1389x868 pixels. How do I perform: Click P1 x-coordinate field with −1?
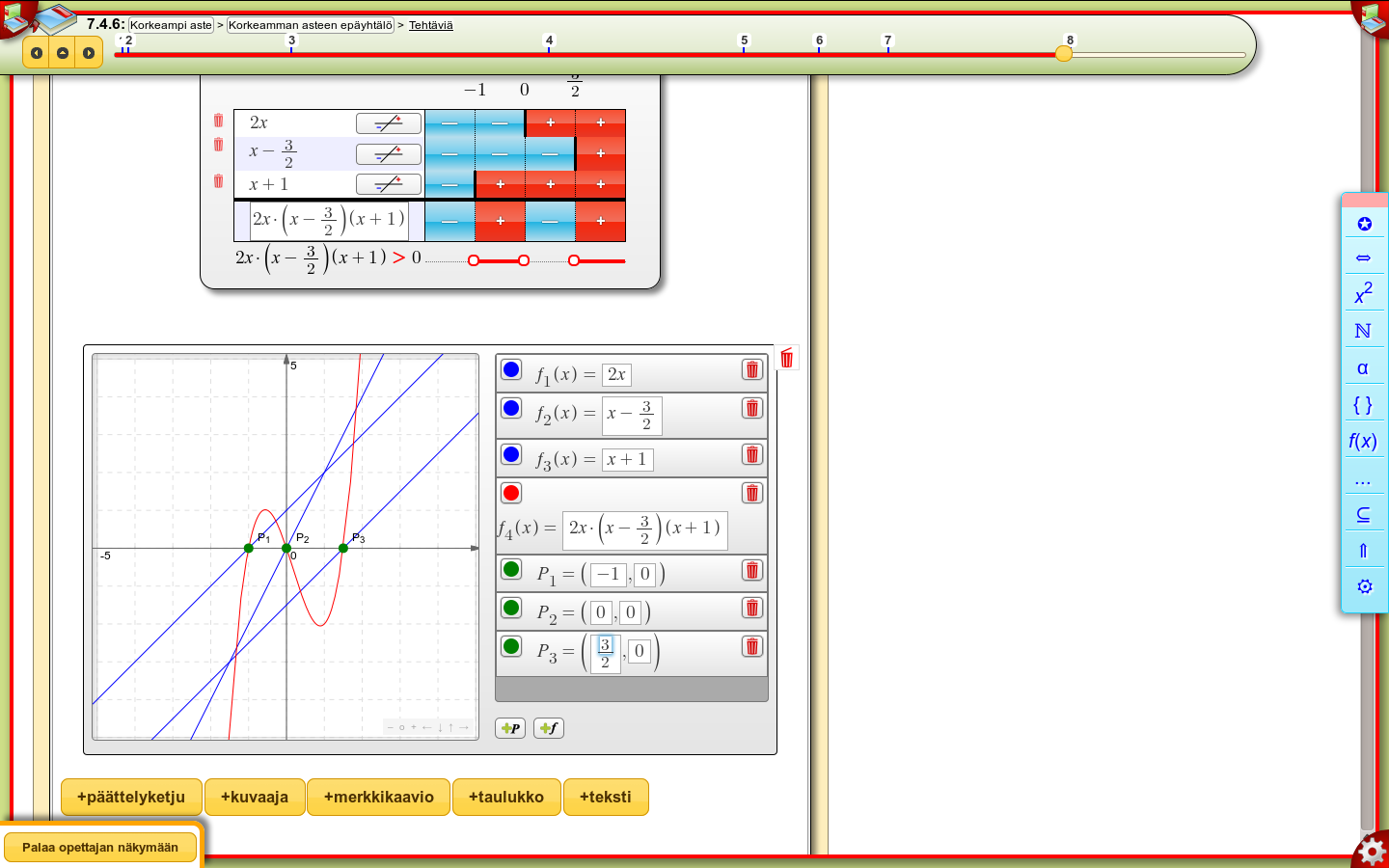click(609, 575)
